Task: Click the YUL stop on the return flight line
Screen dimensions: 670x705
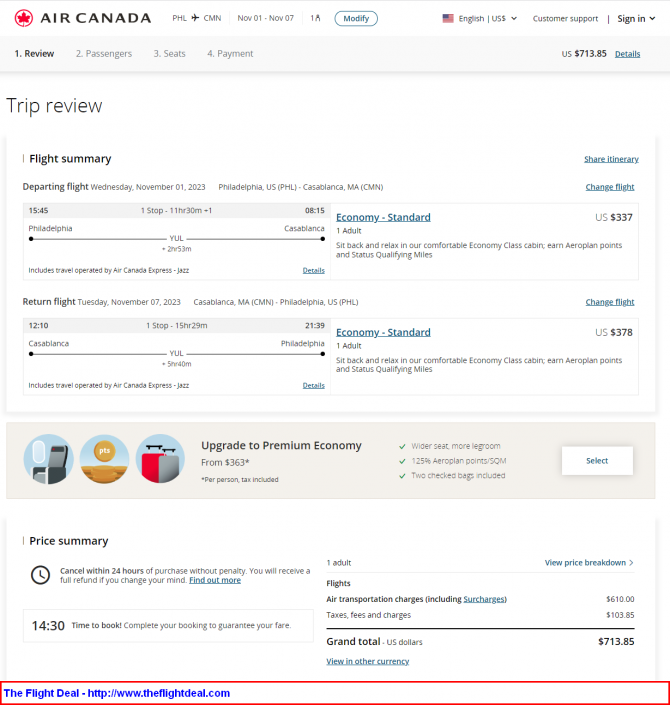Action: coord(176,353)
